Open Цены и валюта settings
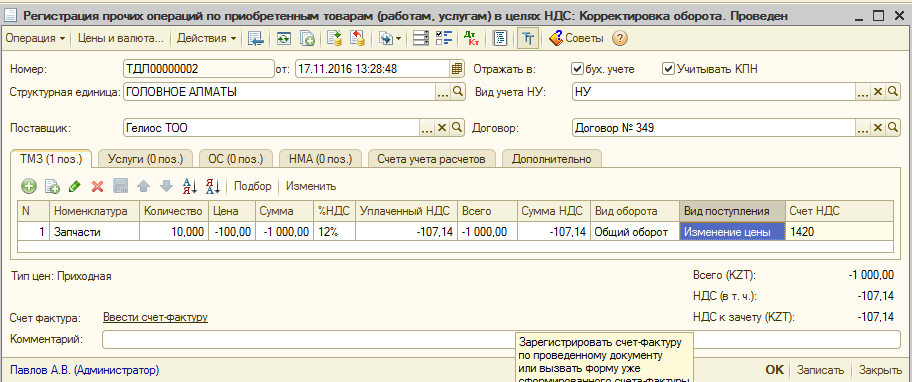Image resolution: width=912 pixels, height=382 pixels. point(121,39)
